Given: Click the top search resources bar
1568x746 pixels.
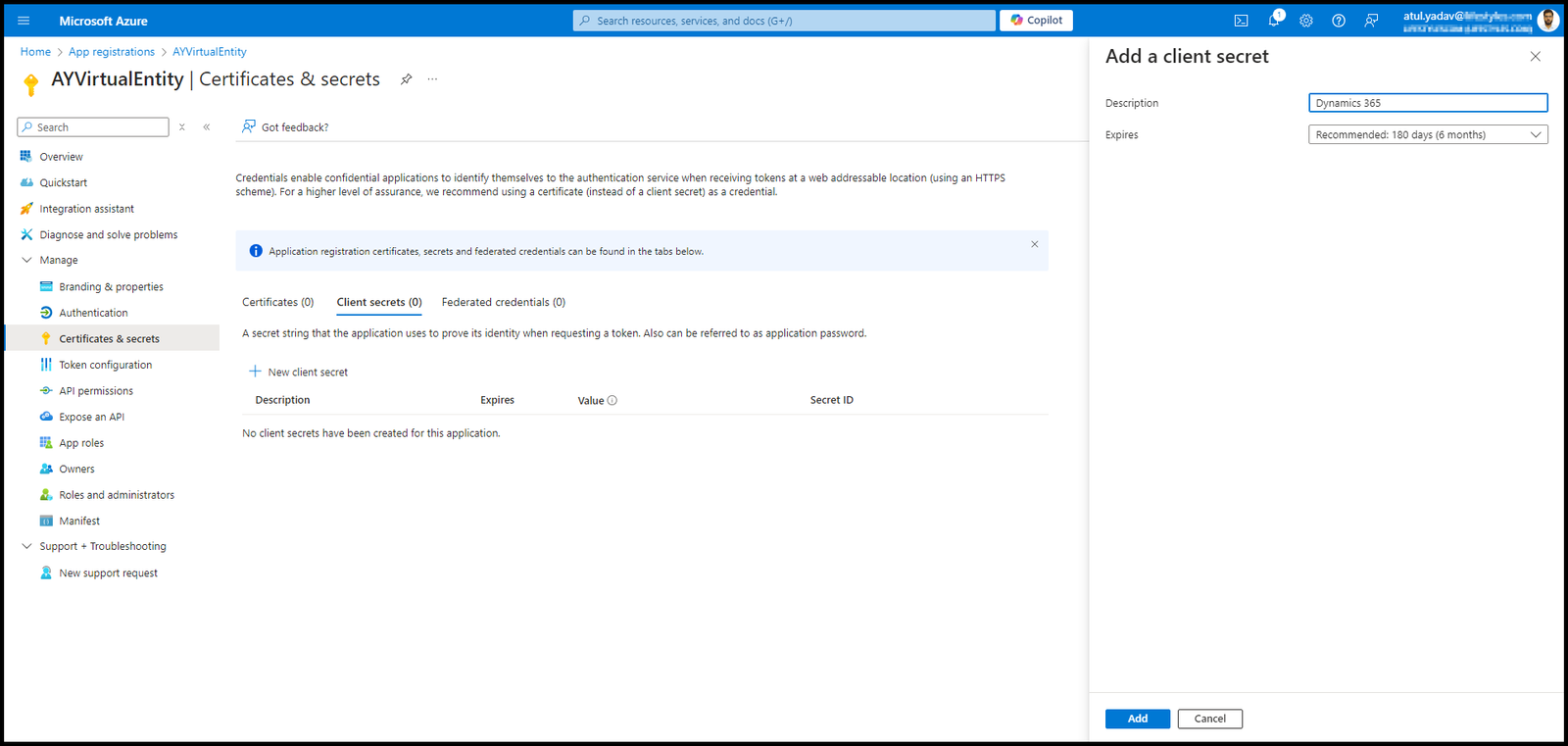Looking at the screenshot, I should coord(784,21).
